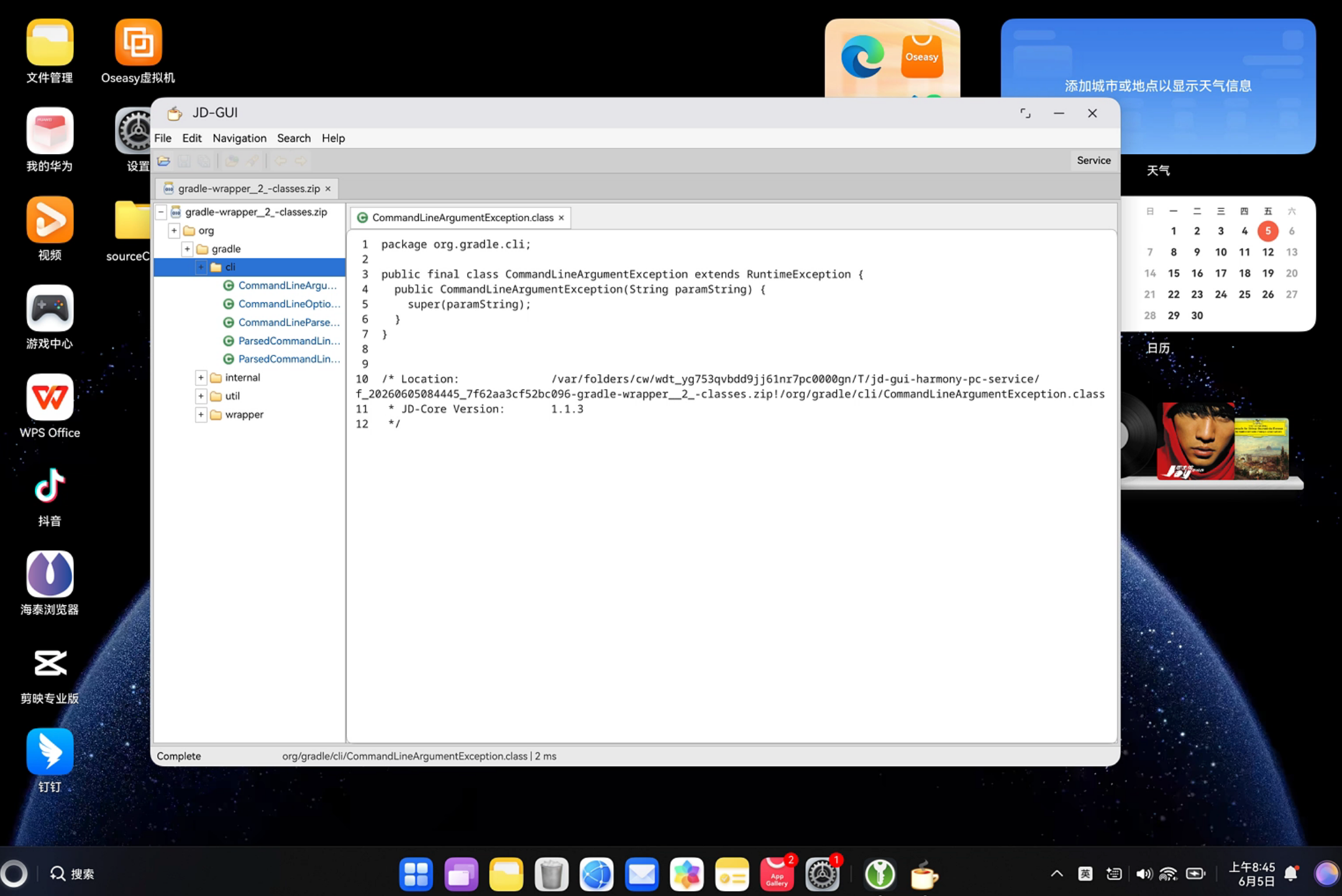Show hidden tray icons with the chevron
The width and height of the screenshot is (1342, 896).
tap(1056, 874)
